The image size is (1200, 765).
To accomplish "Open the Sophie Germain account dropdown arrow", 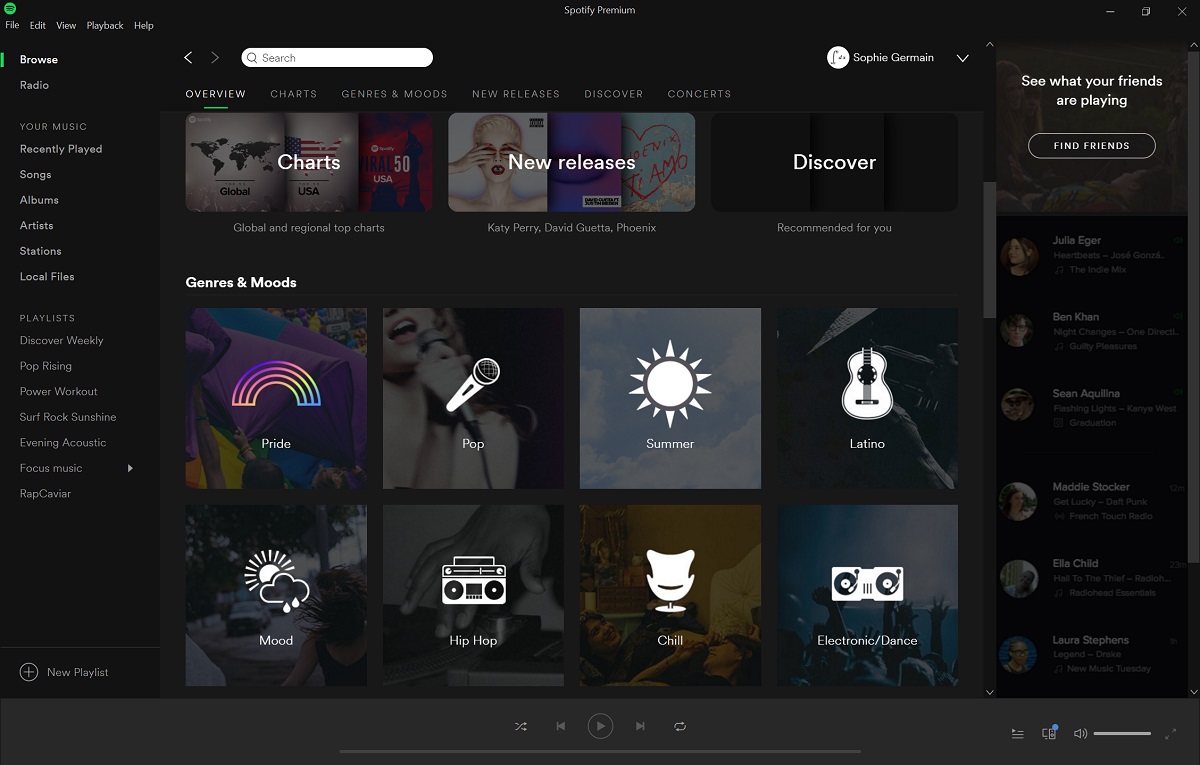I will click(x=962, y=58).
